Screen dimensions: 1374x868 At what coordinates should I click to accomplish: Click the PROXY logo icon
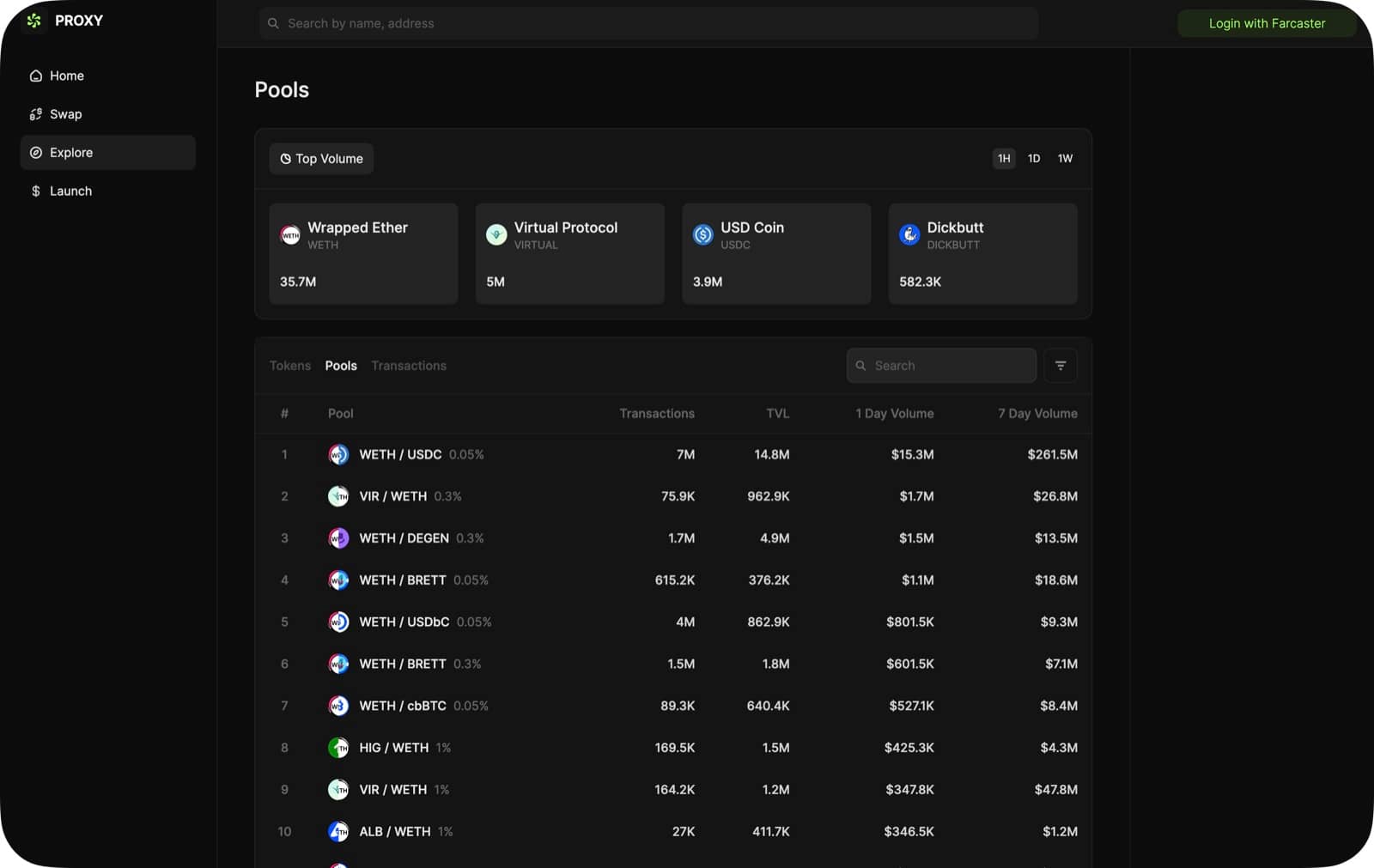pyautogui.click(x=34, y=21)
